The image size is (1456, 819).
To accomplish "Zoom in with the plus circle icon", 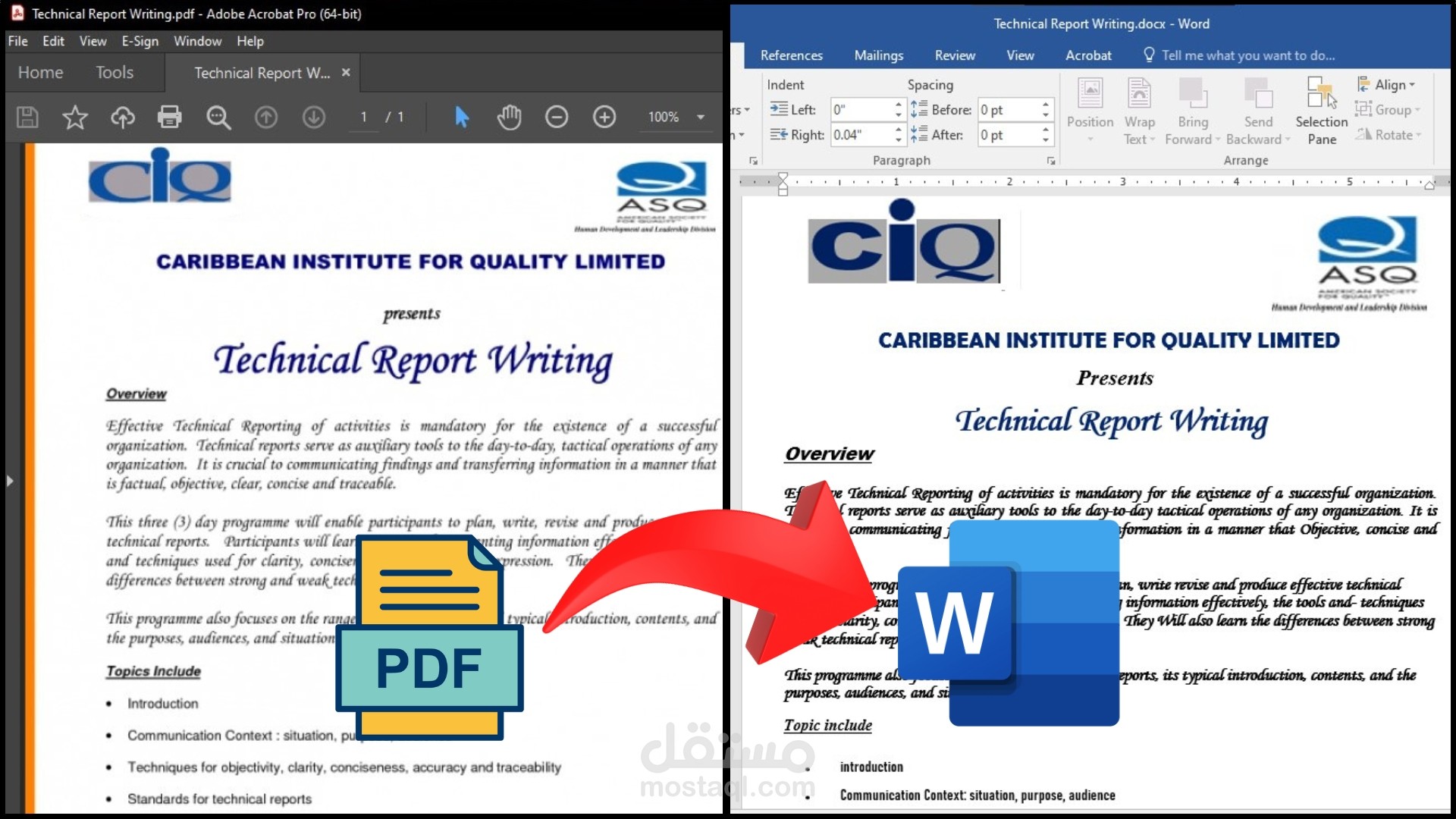I will (x=604, y=117).
